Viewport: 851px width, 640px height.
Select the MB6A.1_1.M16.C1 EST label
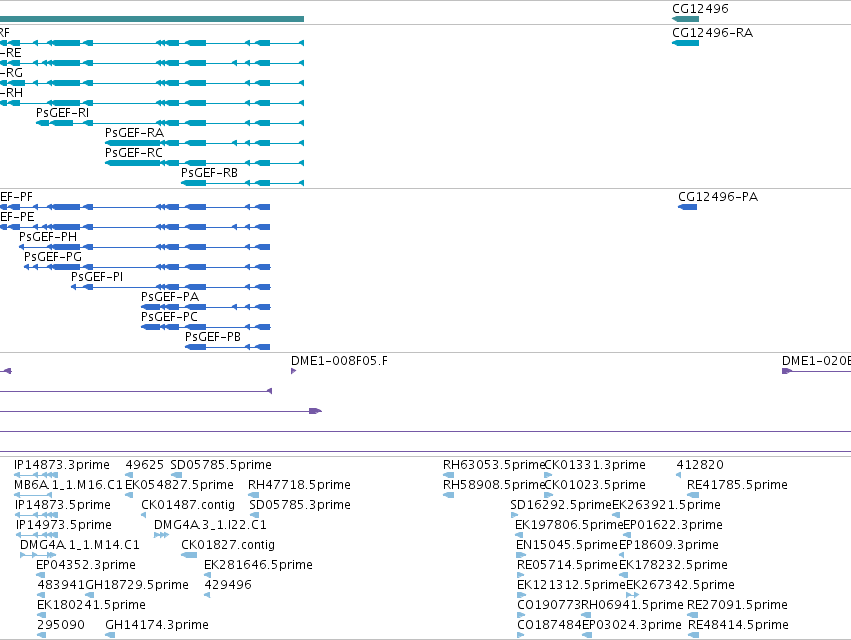(x=68, y=485)
